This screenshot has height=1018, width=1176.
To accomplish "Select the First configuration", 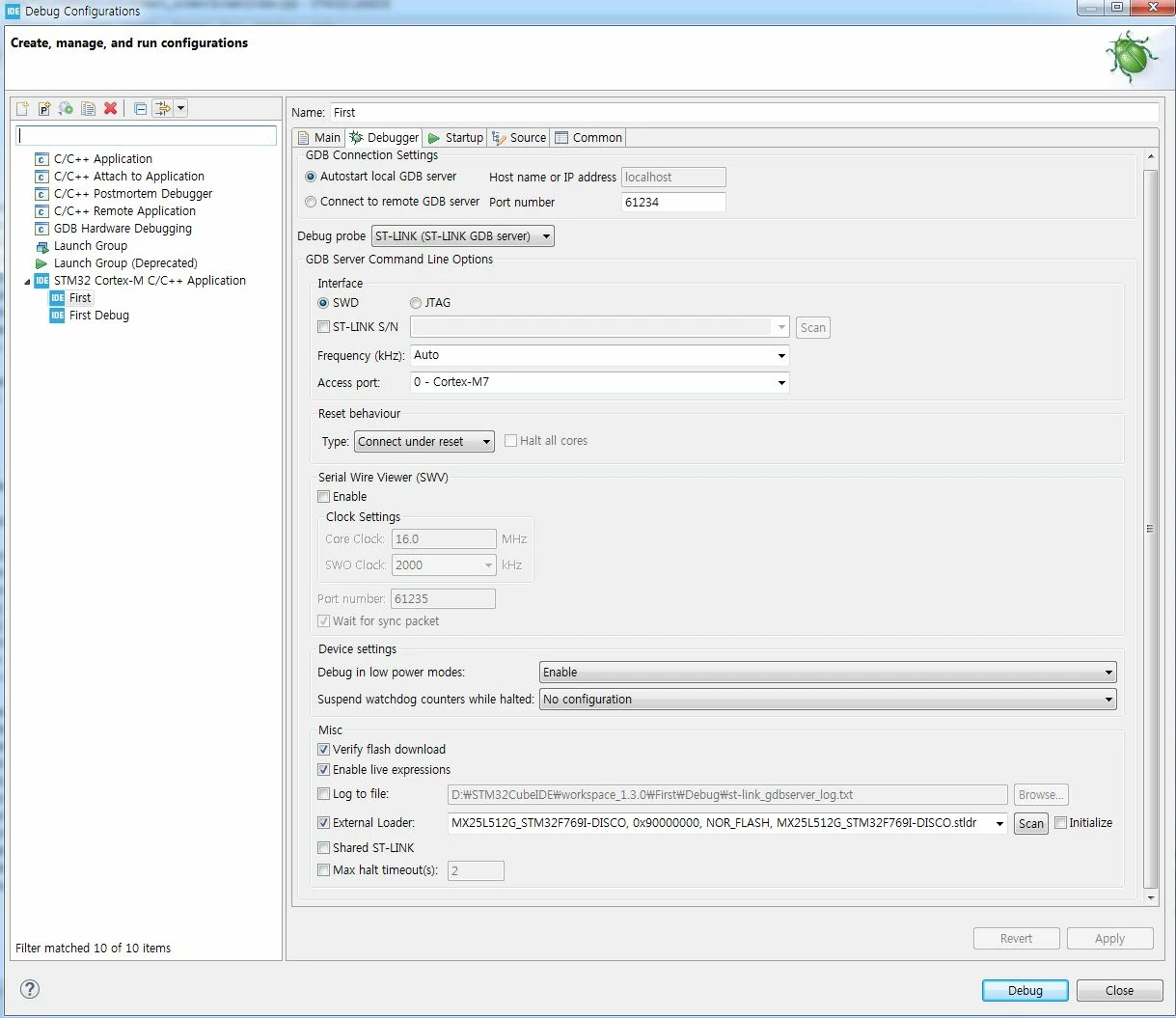I will coord(80,298).
